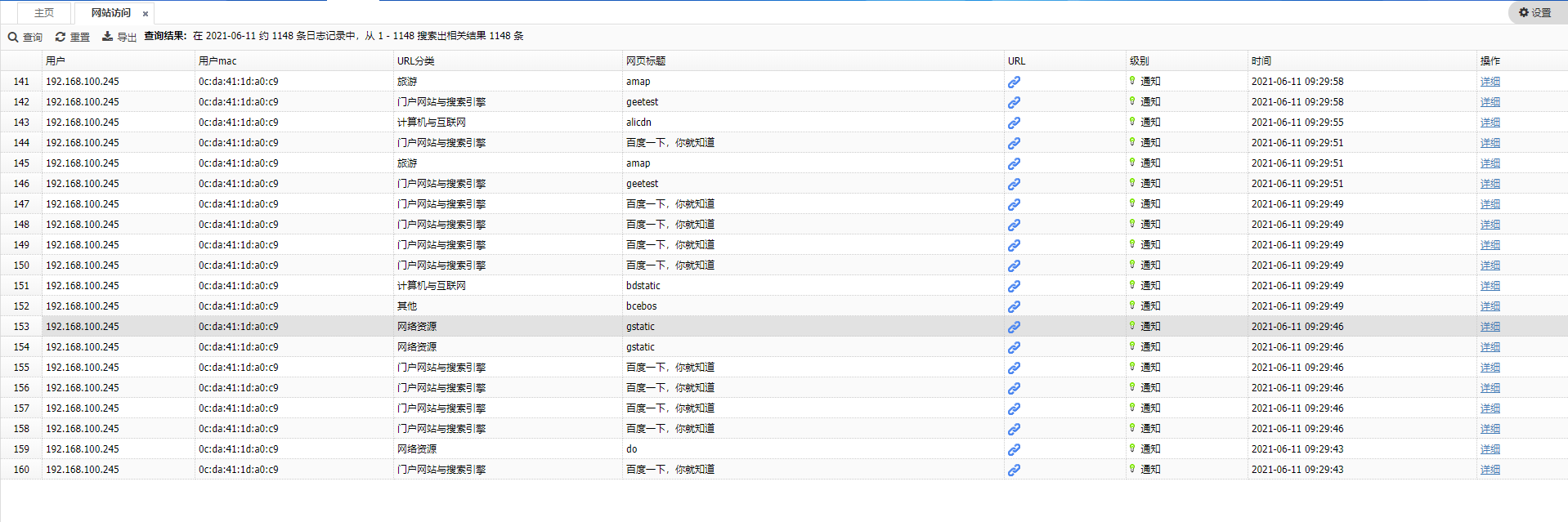Switch to the 主页 tab
Screen dimensions: 1568x522
coord(44,13)
